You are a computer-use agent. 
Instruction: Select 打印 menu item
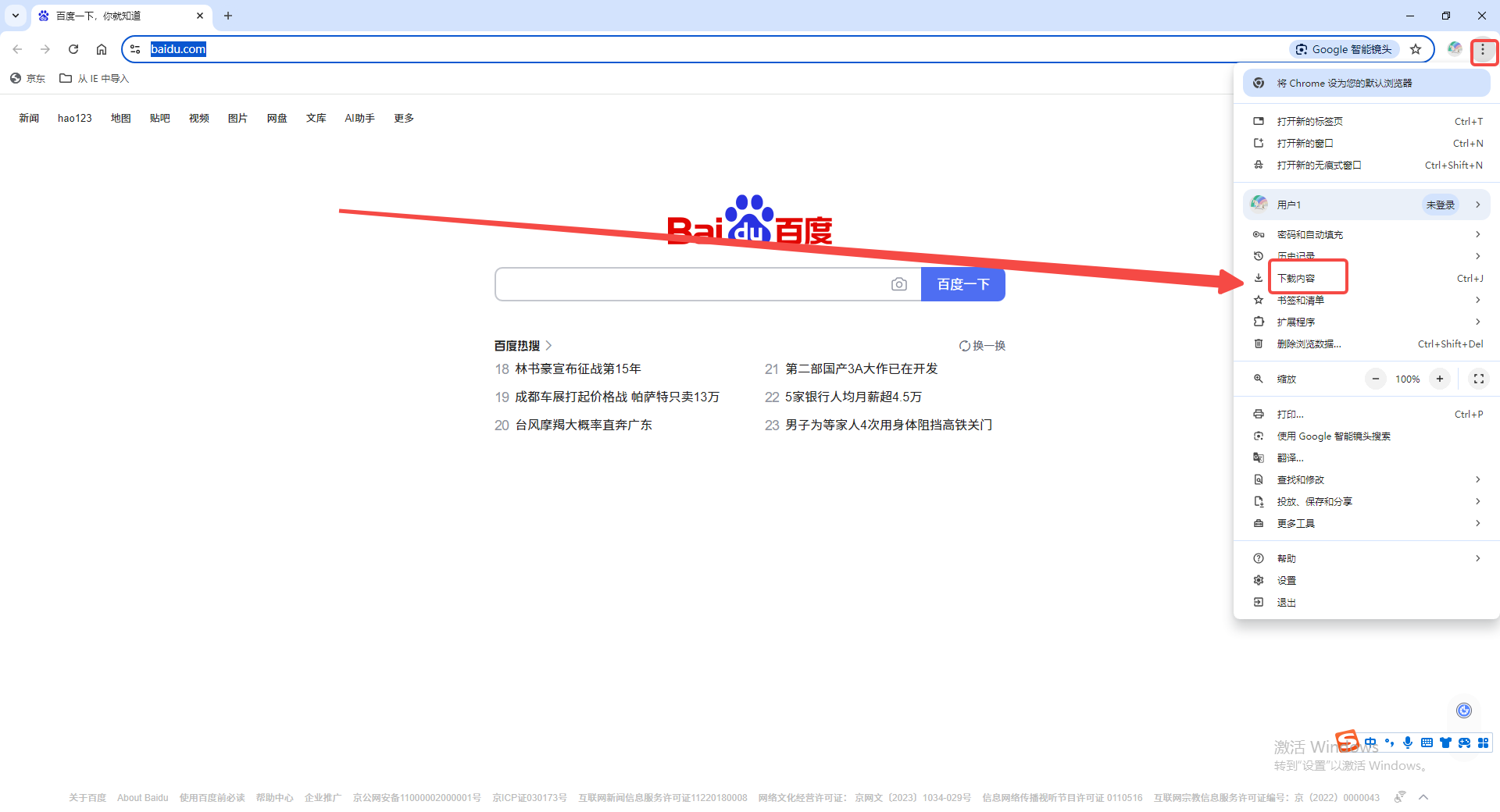tap(1366, 414)
